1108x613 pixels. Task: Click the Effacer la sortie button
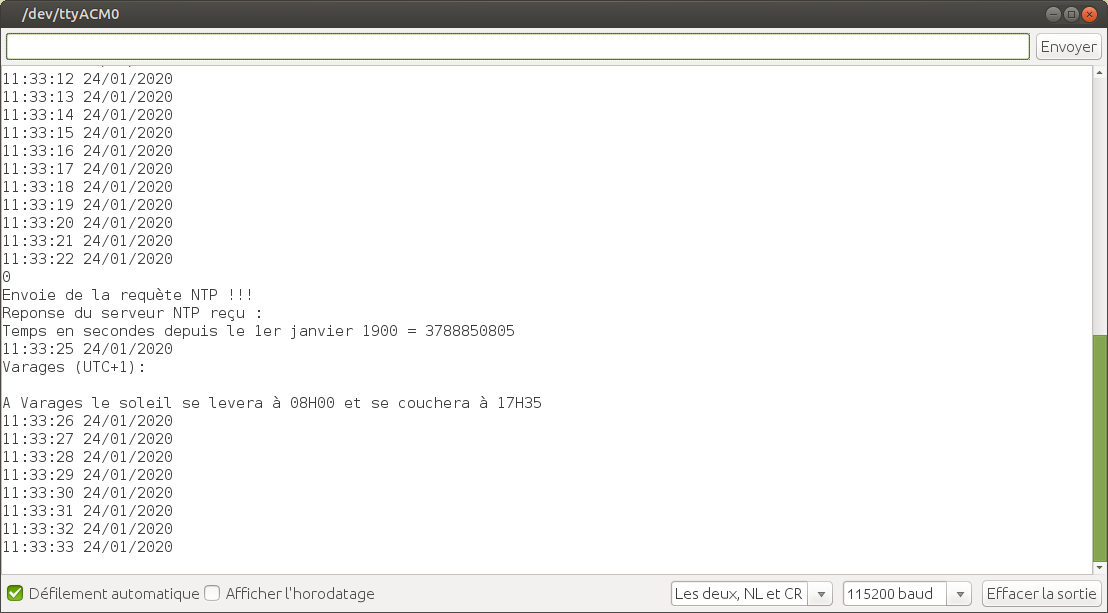click(x=1041, y=593)
